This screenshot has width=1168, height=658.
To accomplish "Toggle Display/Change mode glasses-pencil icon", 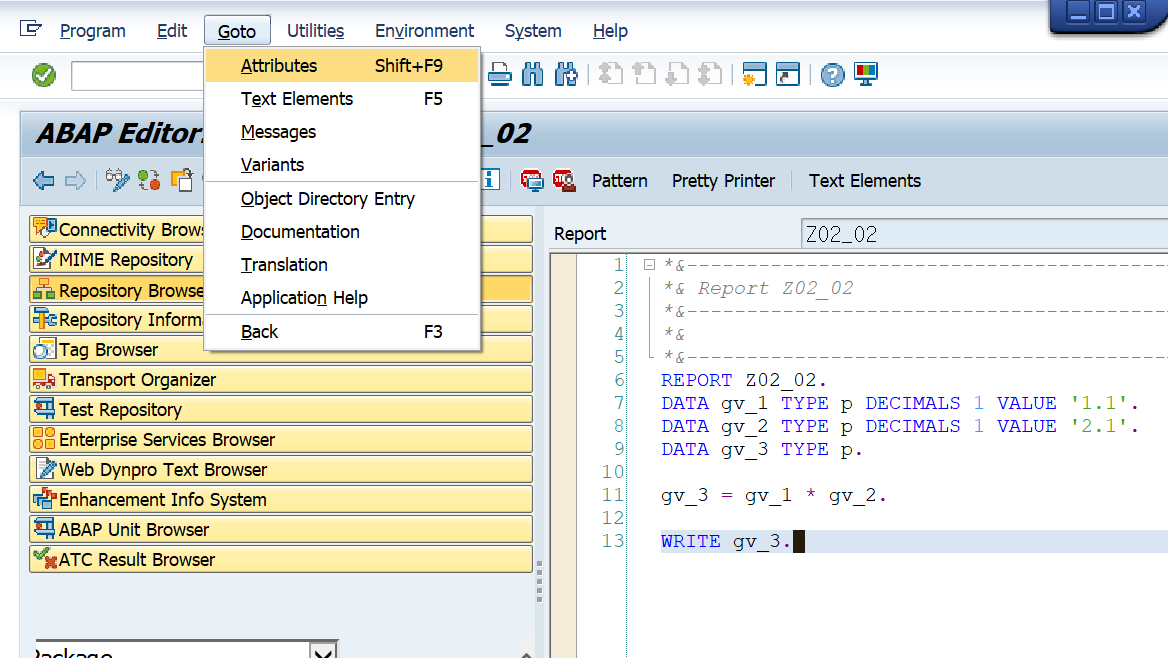I will coord(117,180).
